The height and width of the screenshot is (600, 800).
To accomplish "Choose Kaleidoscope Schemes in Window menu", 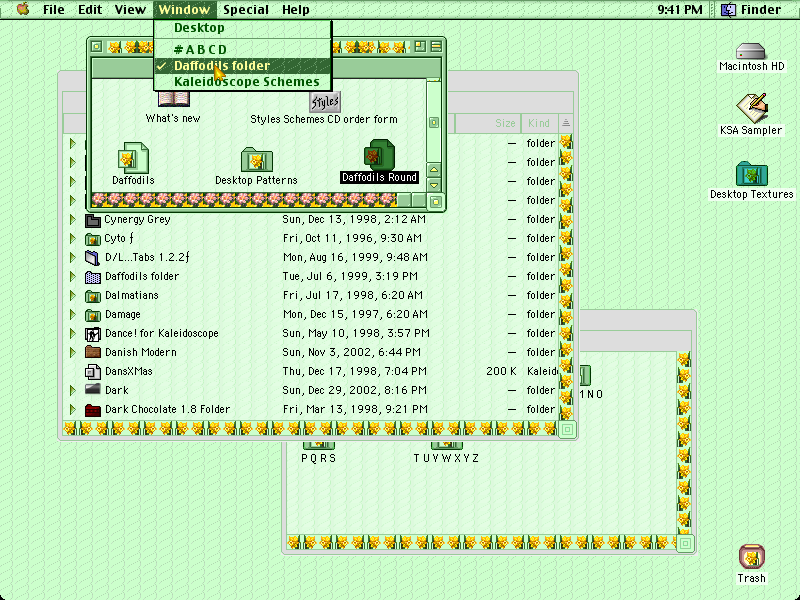I will [242, 82].
